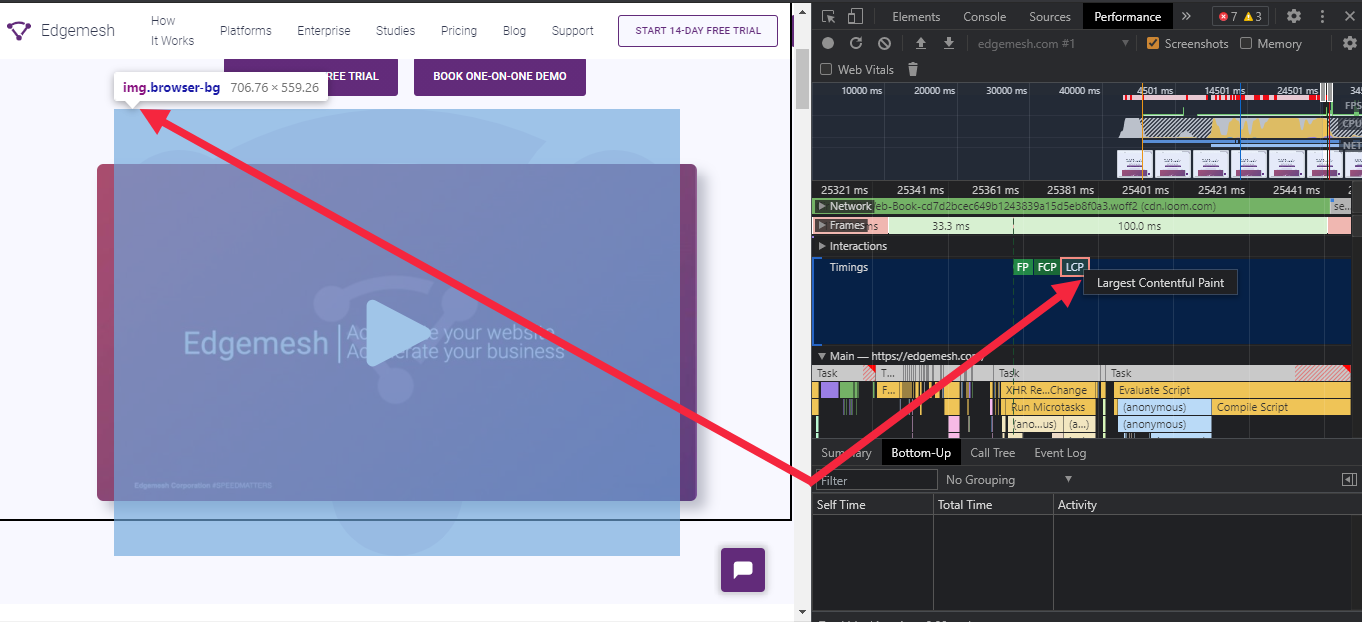Click the FP timing marker
The width and height of the screenshot is (1362, 622).
[1022, 267]
